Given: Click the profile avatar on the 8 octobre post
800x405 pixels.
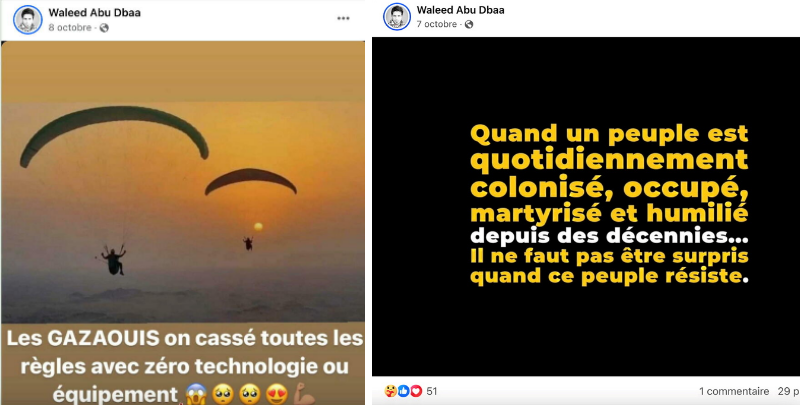Looking at the screenshot, I should 28,20.
